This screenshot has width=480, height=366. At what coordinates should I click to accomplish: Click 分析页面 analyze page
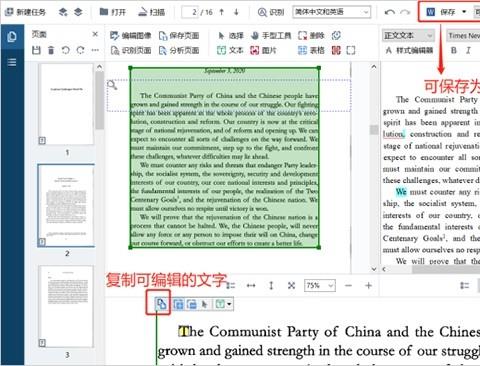pos(179,50)
